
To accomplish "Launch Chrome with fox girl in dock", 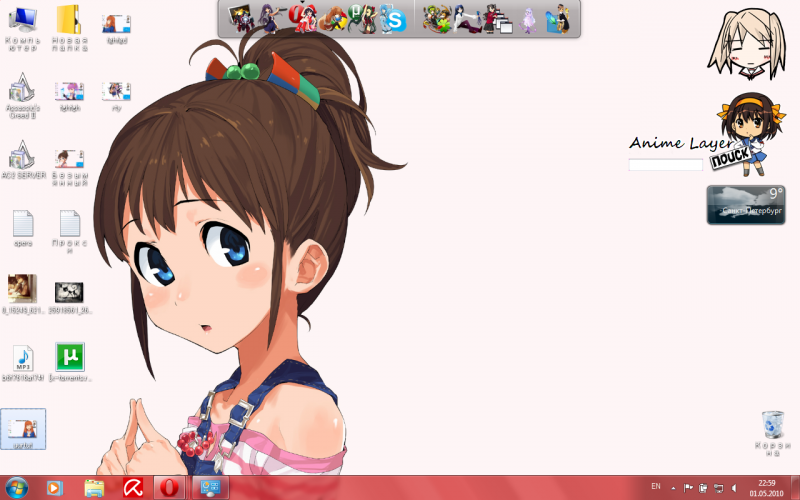I will [x=334, y=19].
